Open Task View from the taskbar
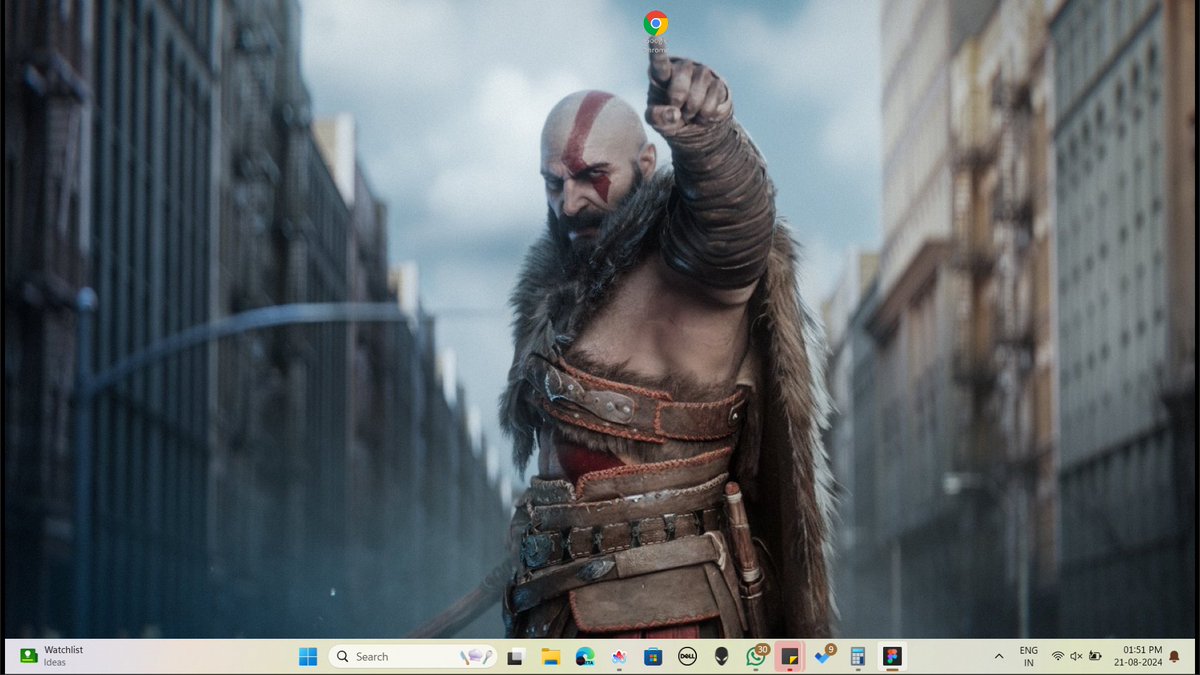 point(516,657)
